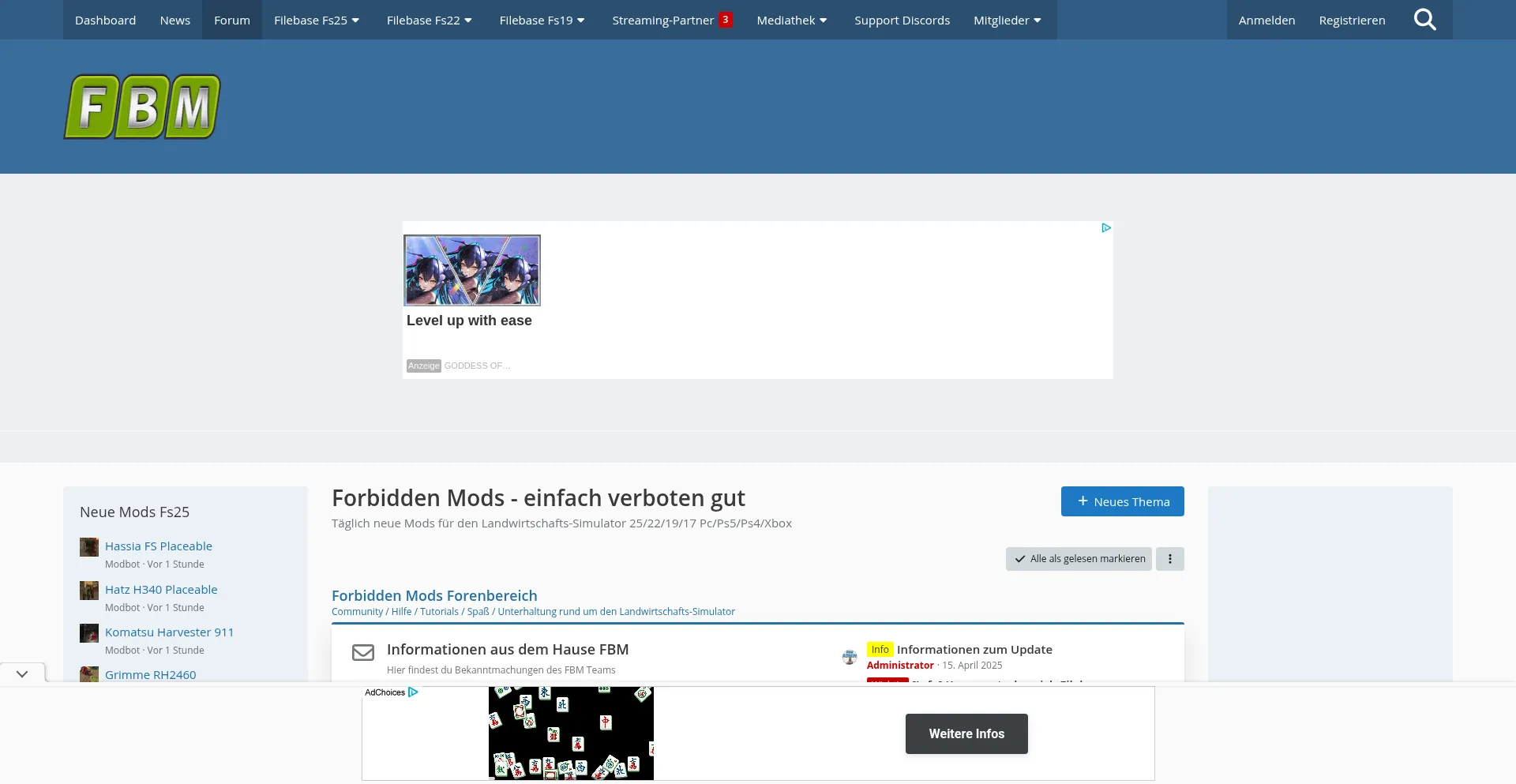
Task: Open Hatz H340 Placeable link
Action: pyautogui.click(x=161, y=590)
